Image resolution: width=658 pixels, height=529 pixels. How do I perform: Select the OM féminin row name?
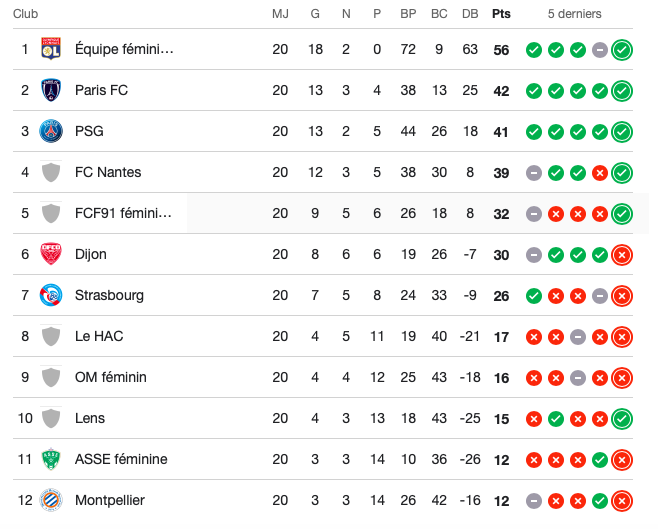coord(110,377)
